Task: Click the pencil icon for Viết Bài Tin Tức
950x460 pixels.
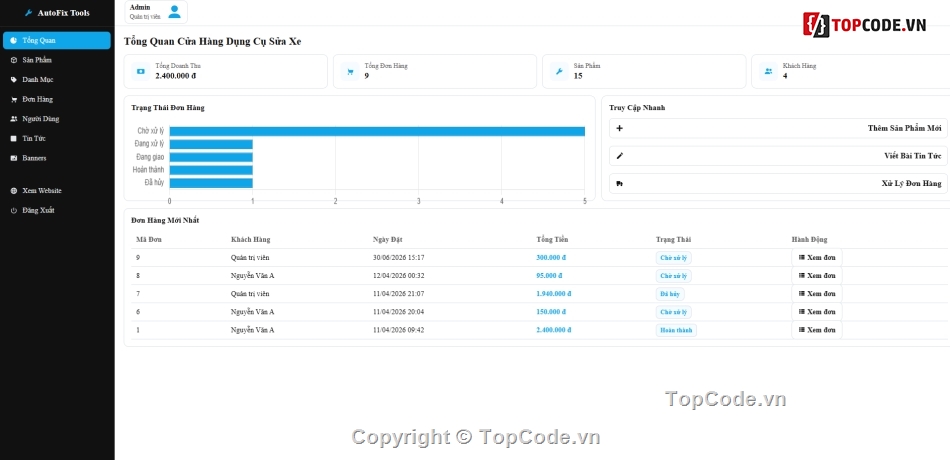Action: [619, 156]
